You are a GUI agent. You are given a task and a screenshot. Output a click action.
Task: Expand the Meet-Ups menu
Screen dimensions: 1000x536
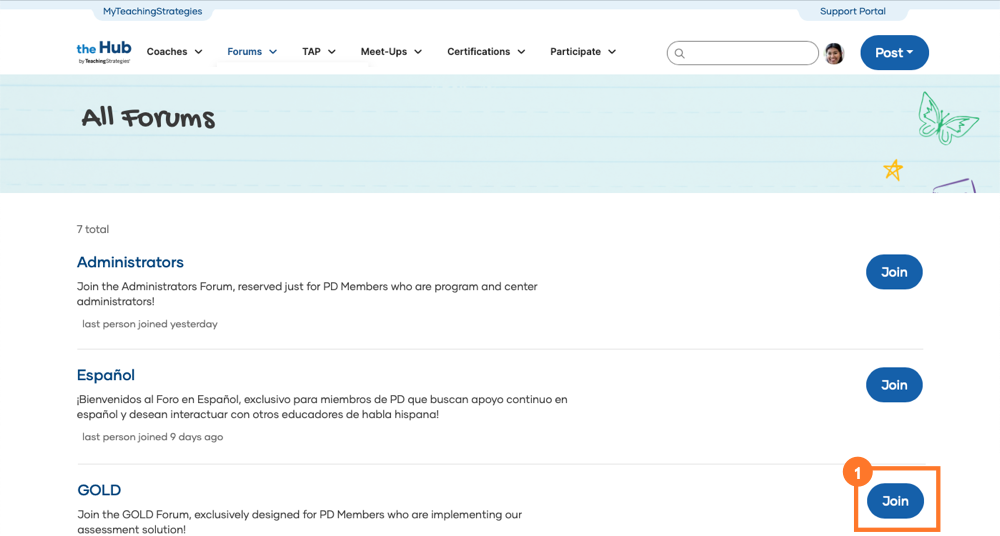coord(391,52)
